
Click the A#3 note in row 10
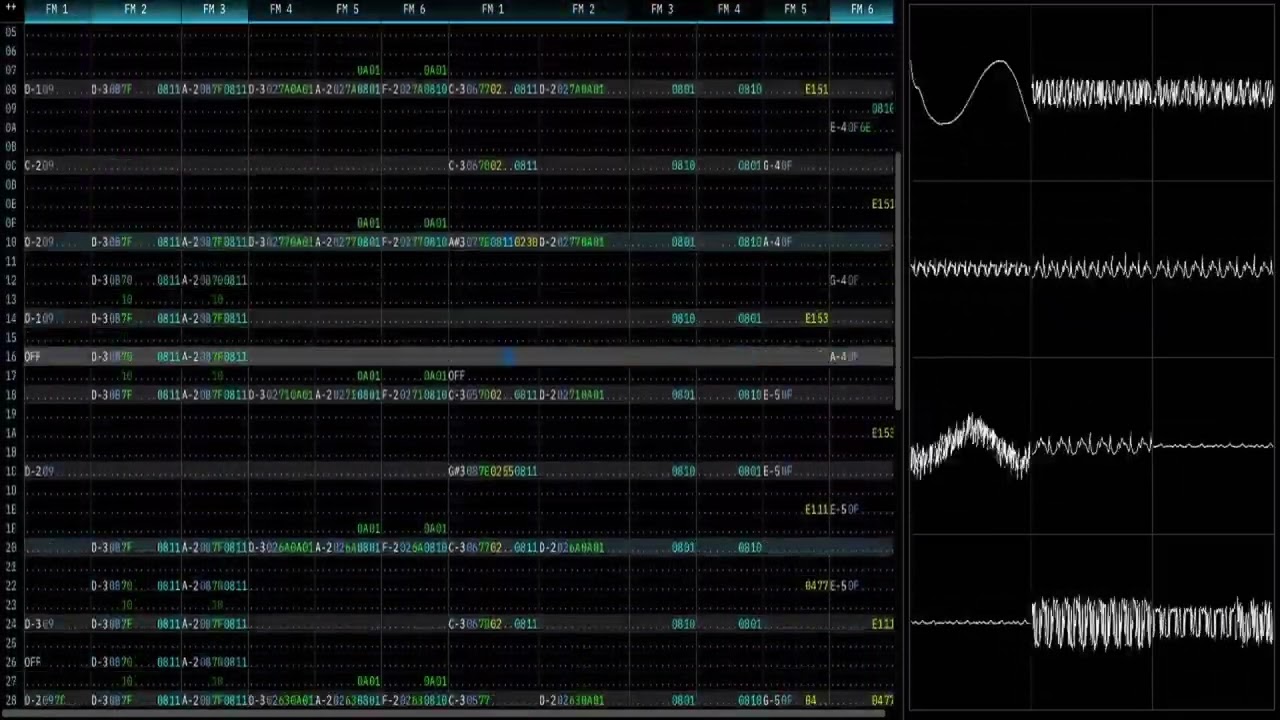(x=458, y=242)
